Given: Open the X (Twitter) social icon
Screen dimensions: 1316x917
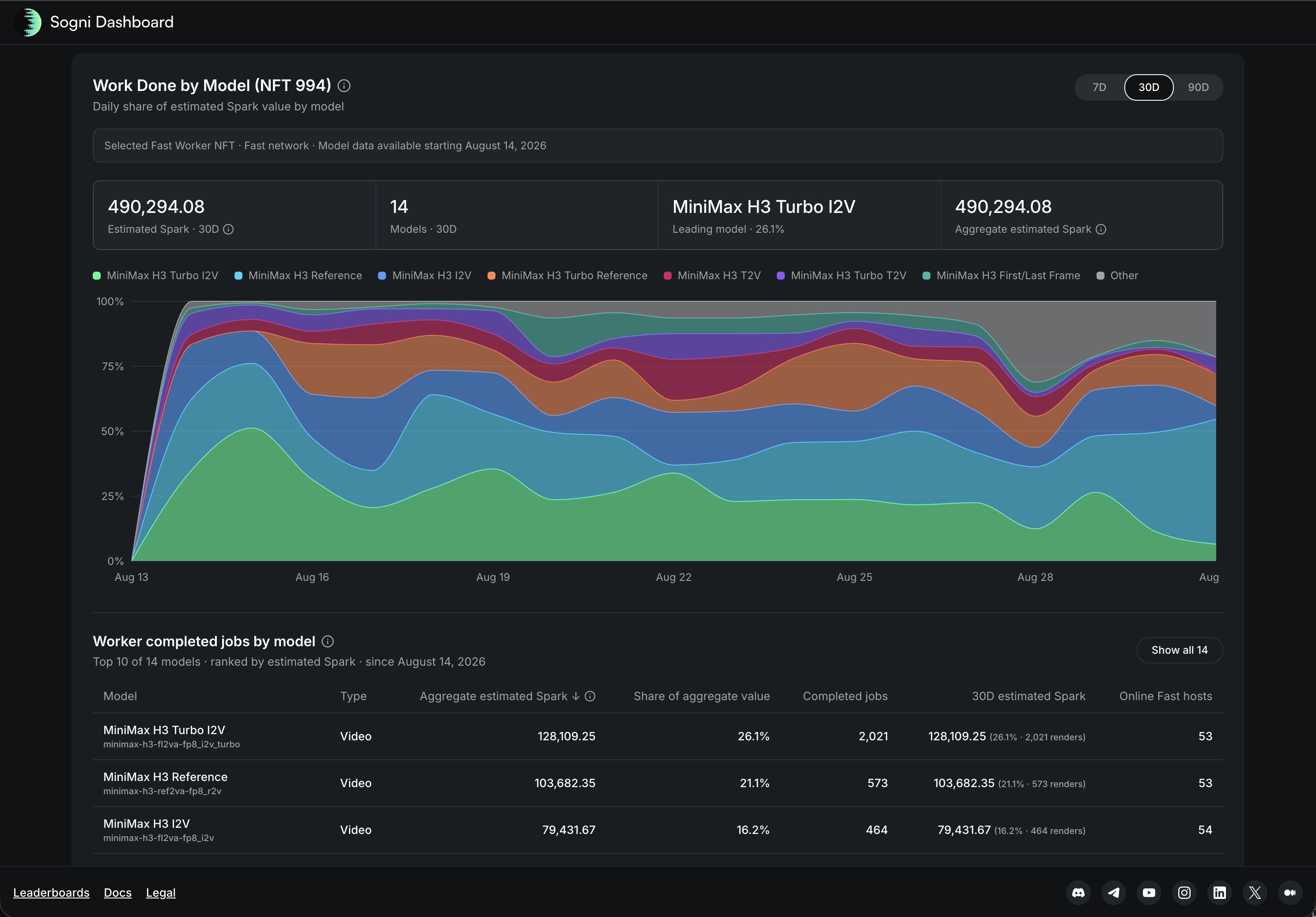Looking at the screenshot, I should click(x=1255, y=893).
